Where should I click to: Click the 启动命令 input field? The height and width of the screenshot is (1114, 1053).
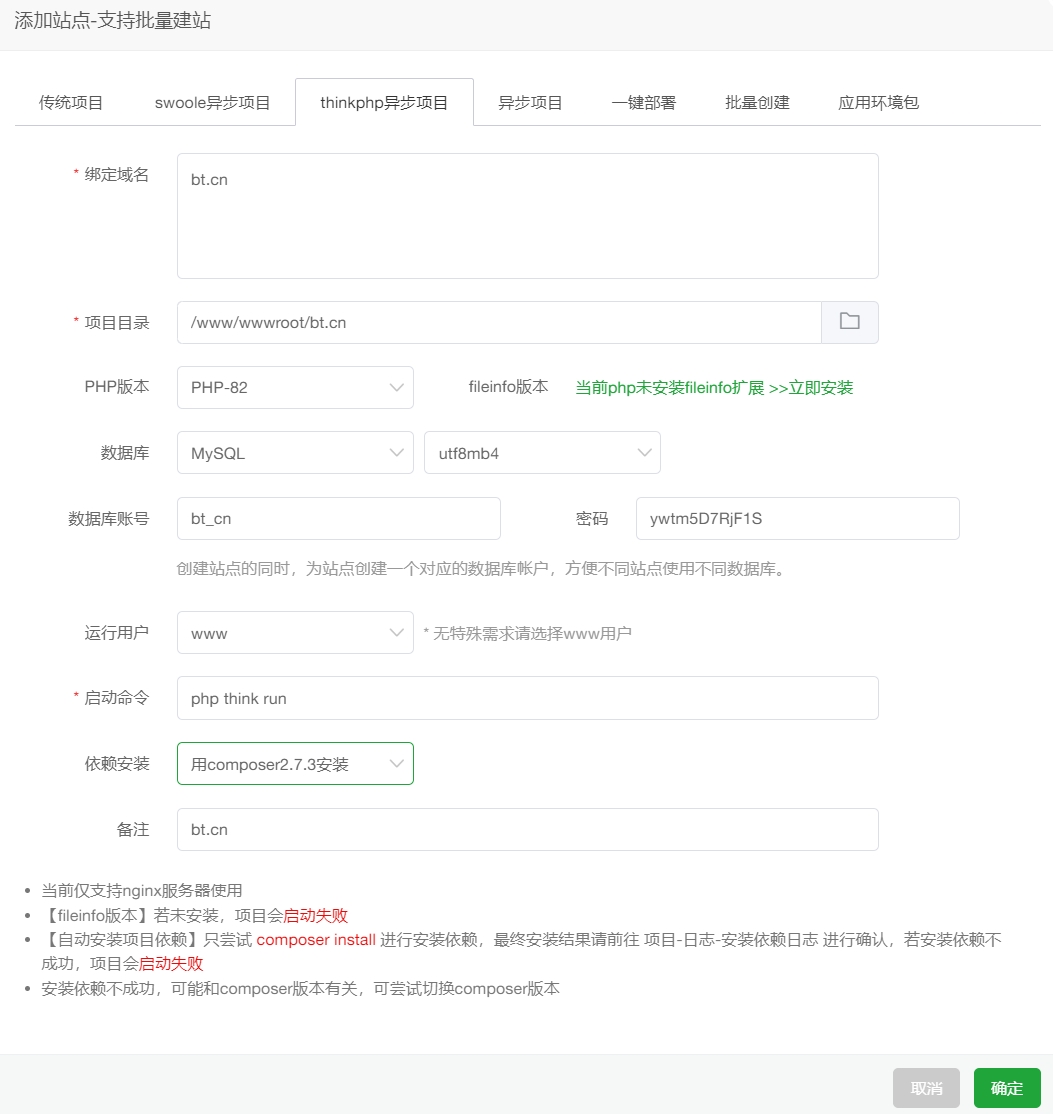527,697
